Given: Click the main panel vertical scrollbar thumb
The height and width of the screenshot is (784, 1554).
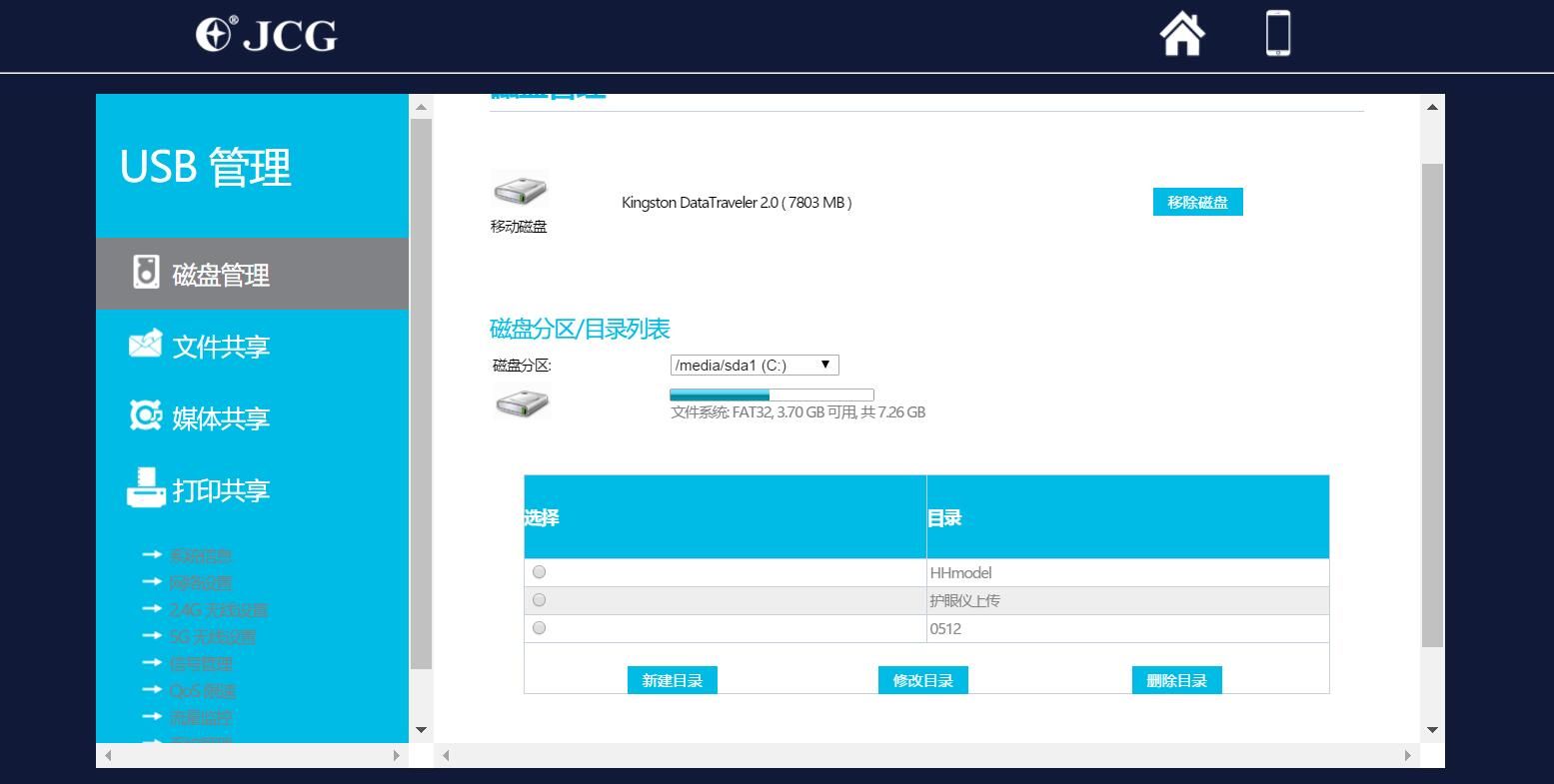Looking at the screenshot, I should point(1432,404).
